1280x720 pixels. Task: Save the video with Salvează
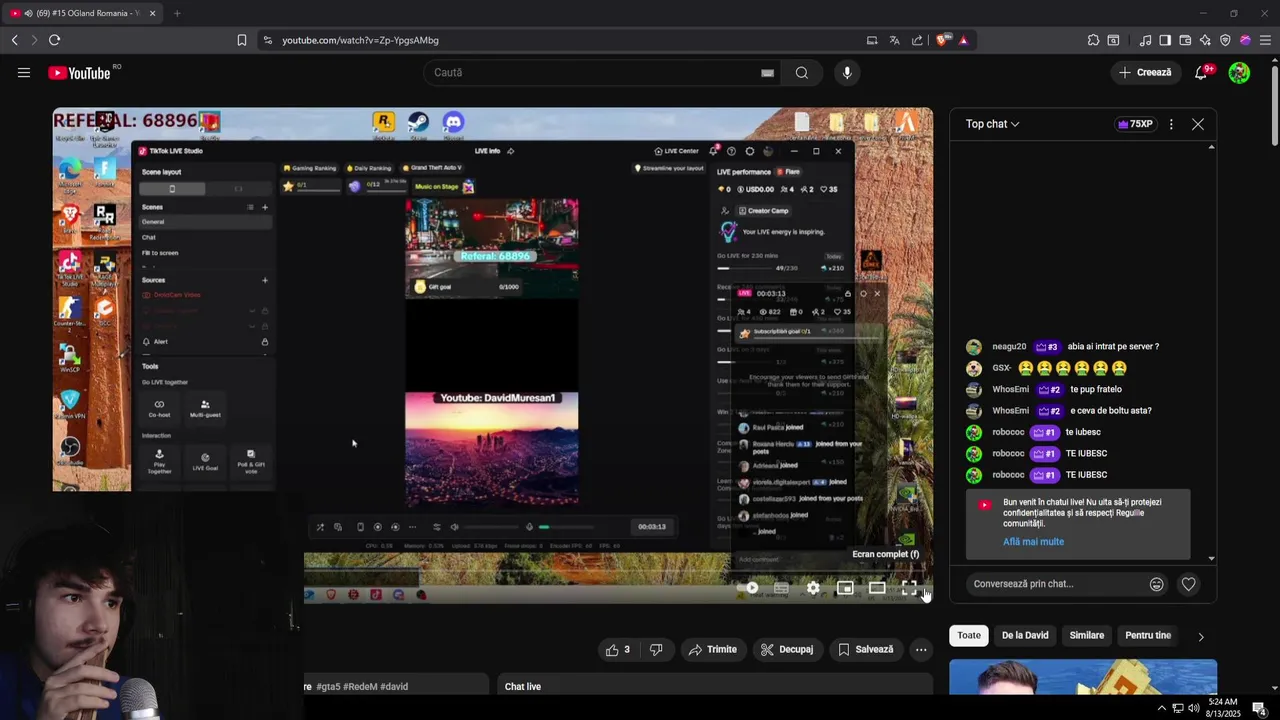[865, 650]
